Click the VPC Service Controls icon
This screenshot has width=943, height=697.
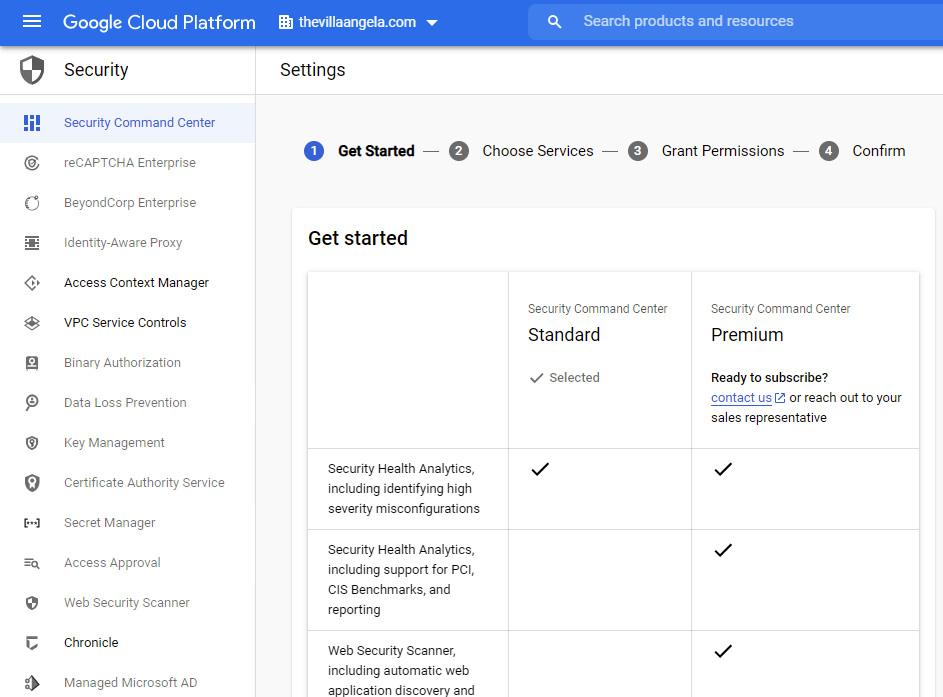[32, 323]
